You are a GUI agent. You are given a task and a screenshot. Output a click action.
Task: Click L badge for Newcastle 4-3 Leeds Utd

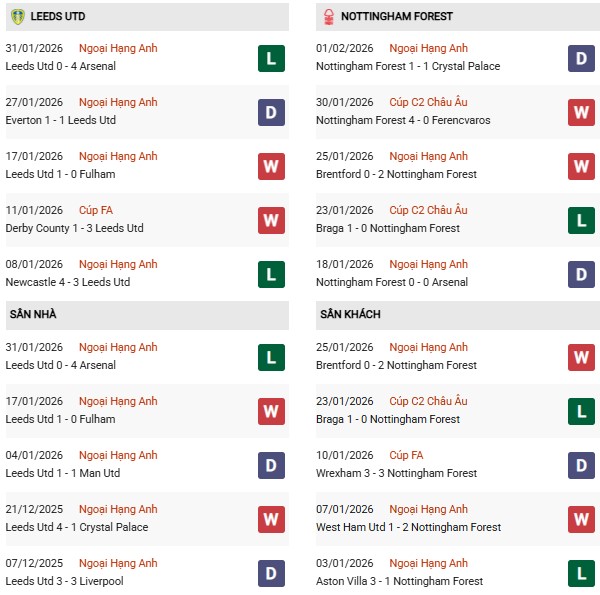coord(271,274)
